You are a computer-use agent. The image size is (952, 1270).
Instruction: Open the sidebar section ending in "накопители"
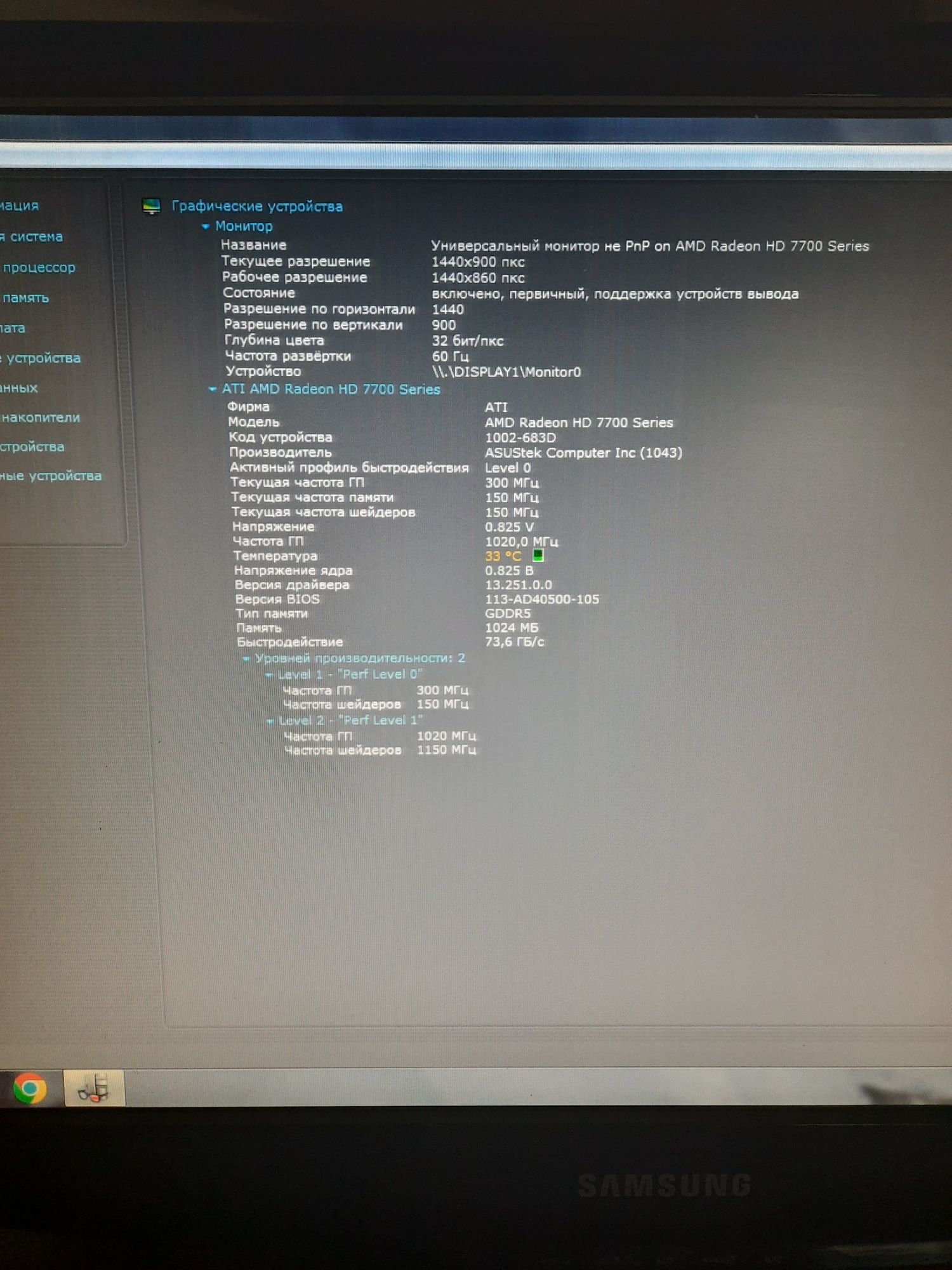click(41, 417)
